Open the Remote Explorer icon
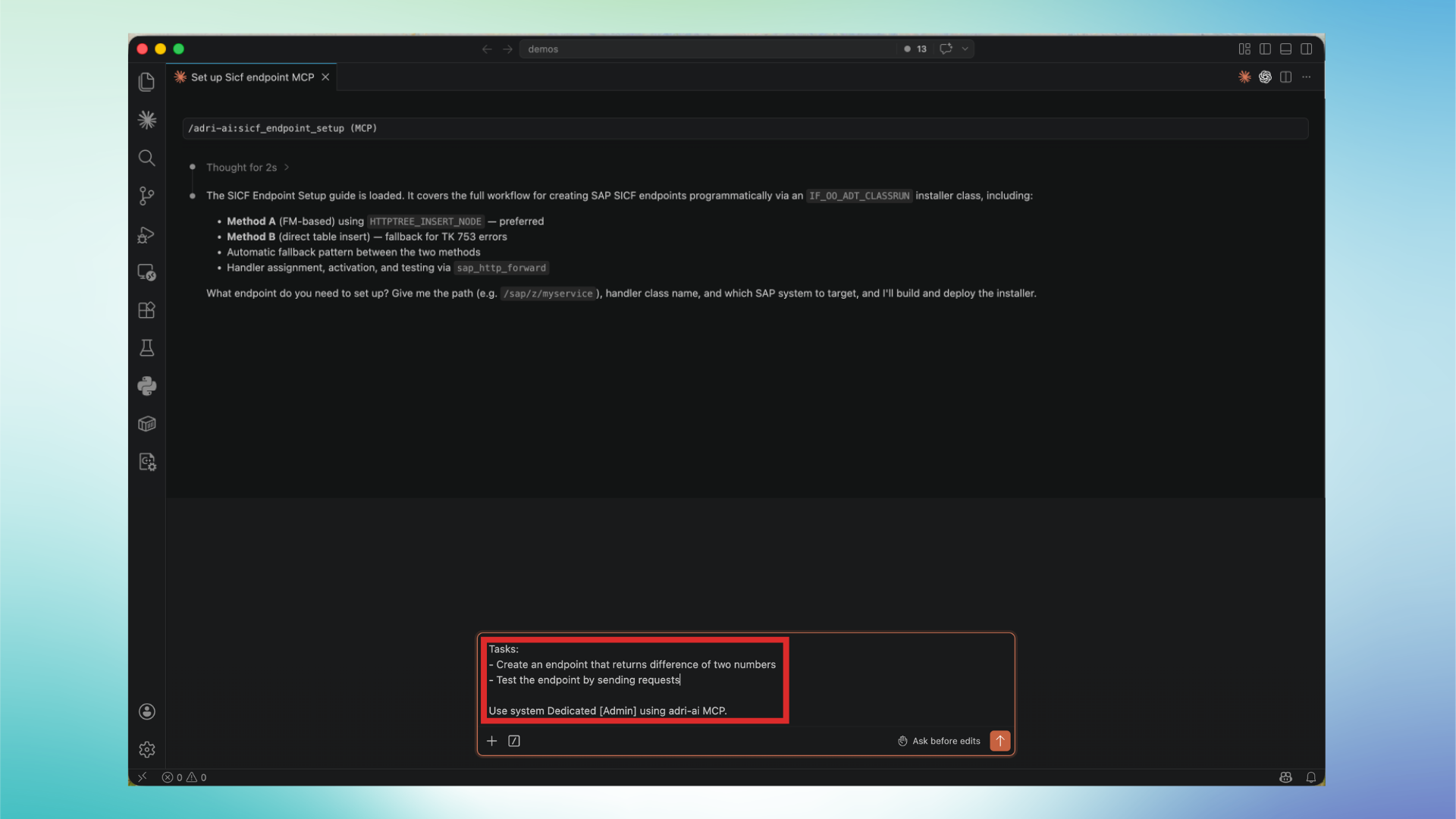Screen dimensions: 1456x819 coord(146,271)
